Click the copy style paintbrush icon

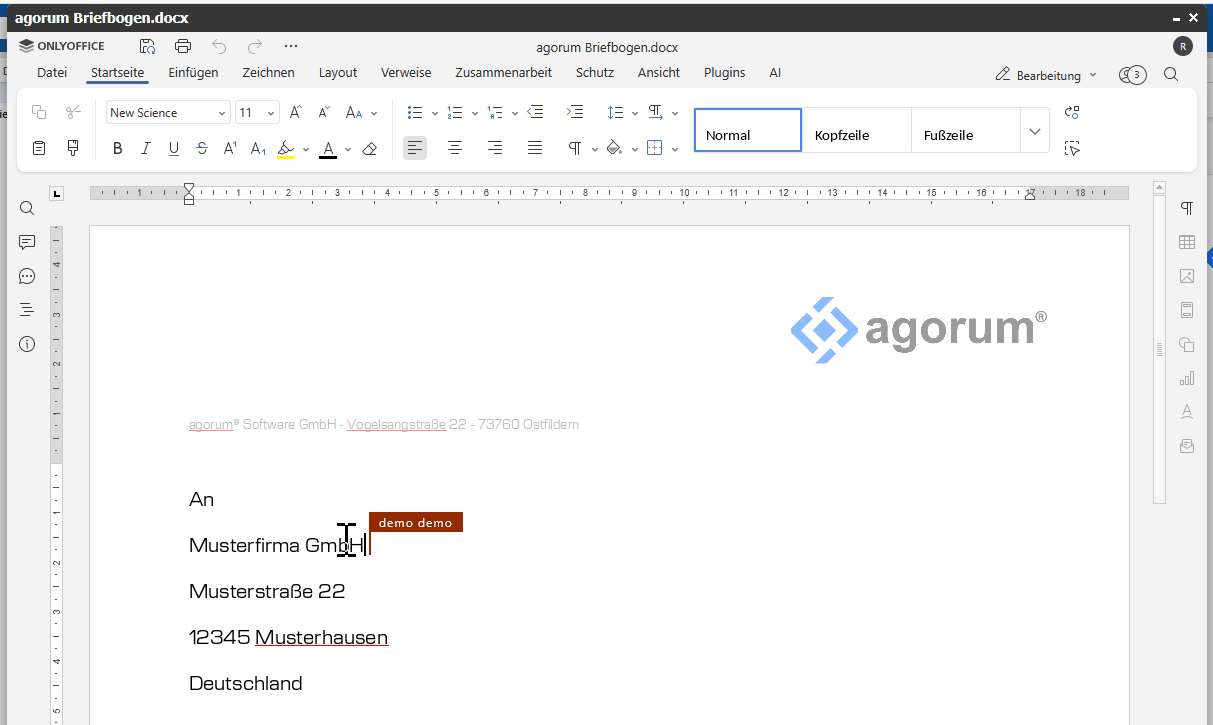[x=73, y=148]
